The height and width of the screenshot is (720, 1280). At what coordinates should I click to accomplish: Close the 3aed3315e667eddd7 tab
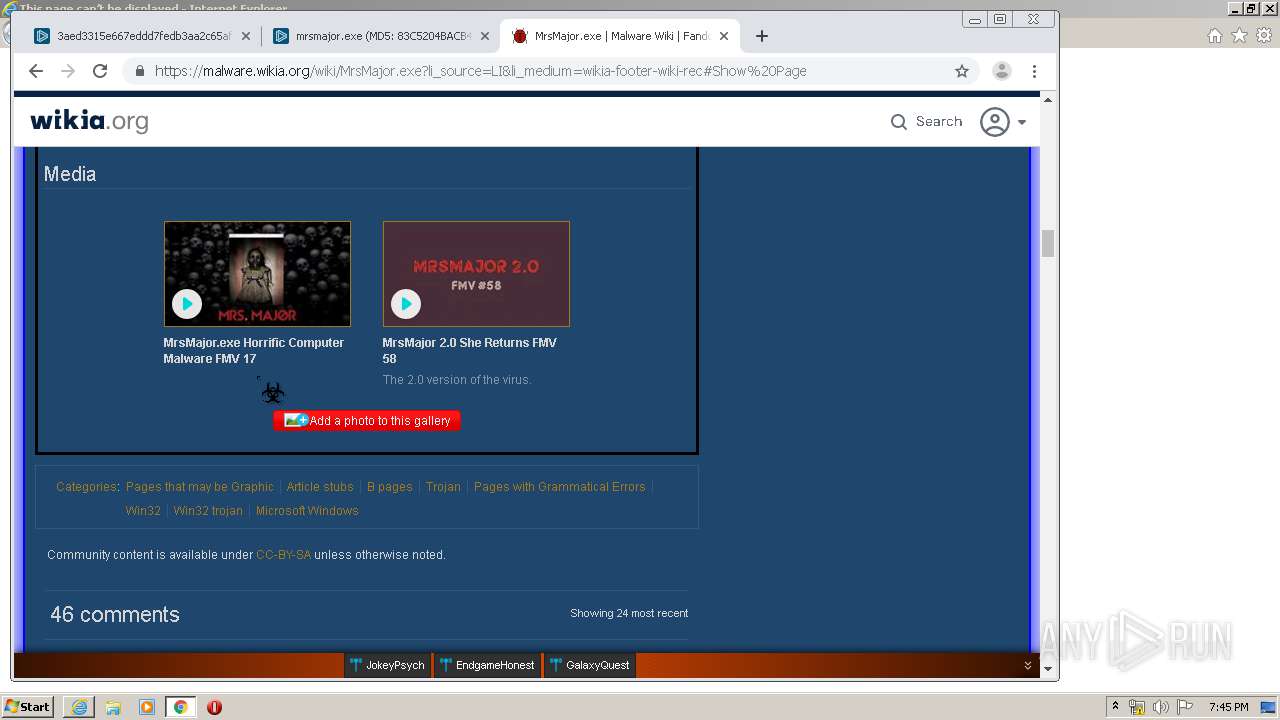[246, 36]
